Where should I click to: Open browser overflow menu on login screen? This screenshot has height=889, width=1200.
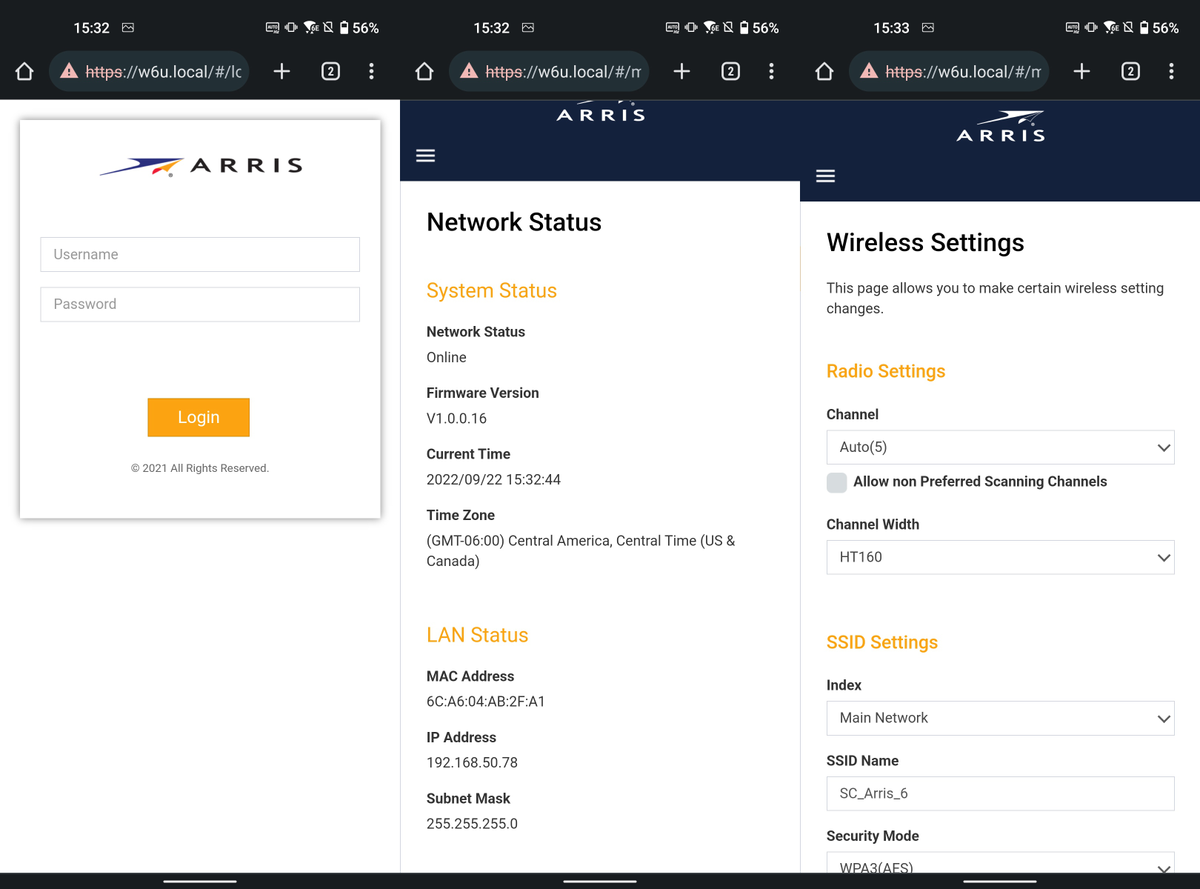372,71
